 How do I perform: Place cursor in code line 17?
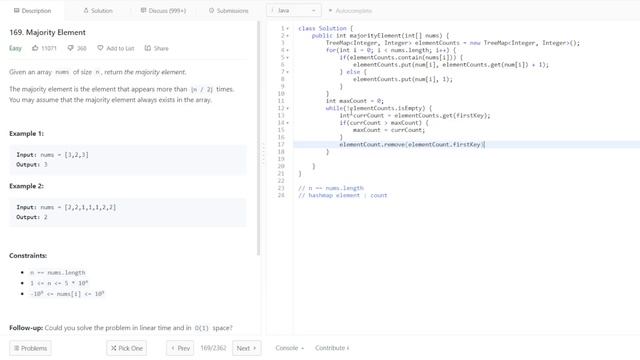[467, 144]
